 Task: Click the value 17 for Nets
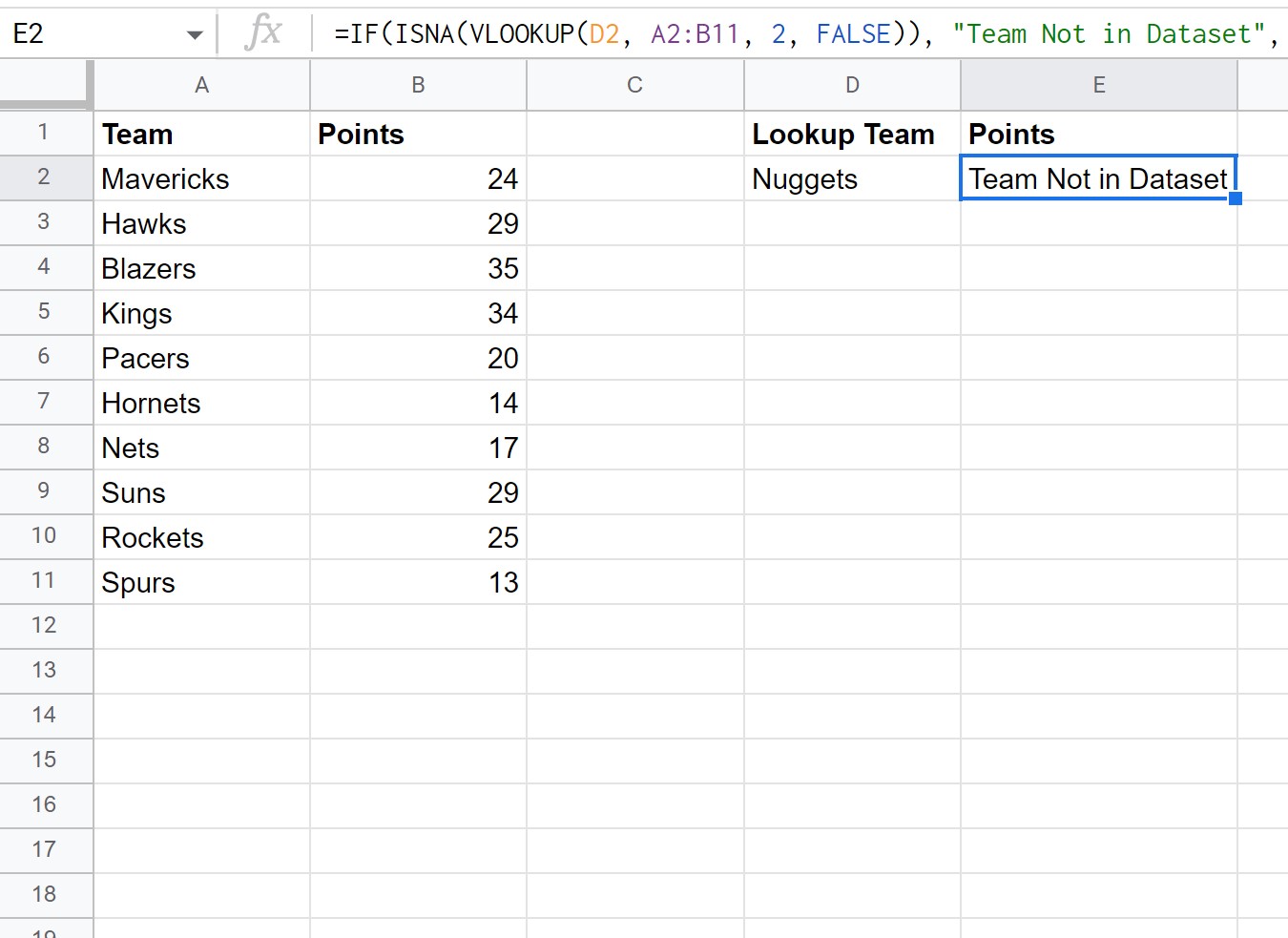pos(419,448)
